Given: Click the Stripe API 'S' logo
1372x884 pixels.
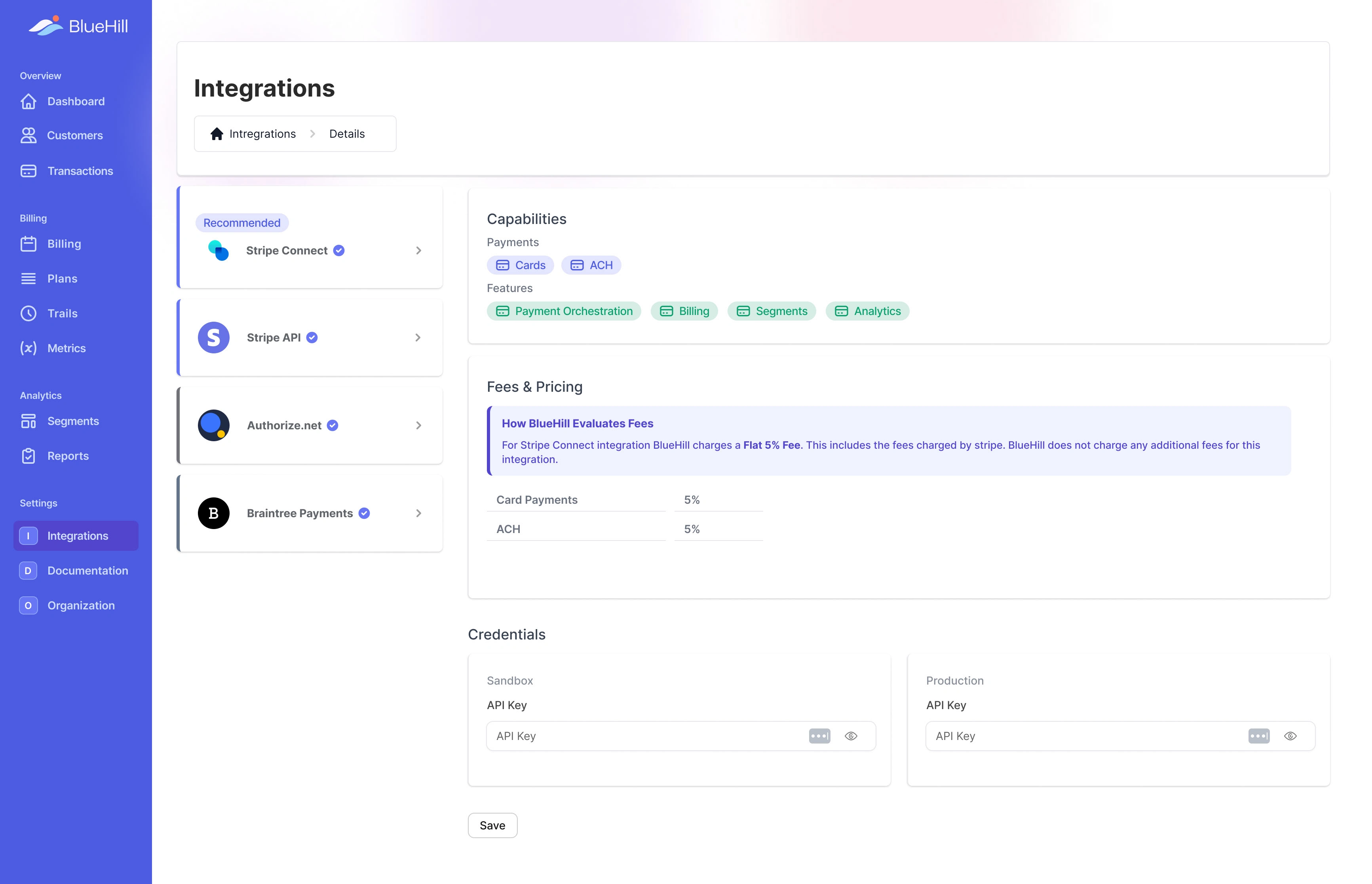Looking at the screenshot, I should 213,338.
